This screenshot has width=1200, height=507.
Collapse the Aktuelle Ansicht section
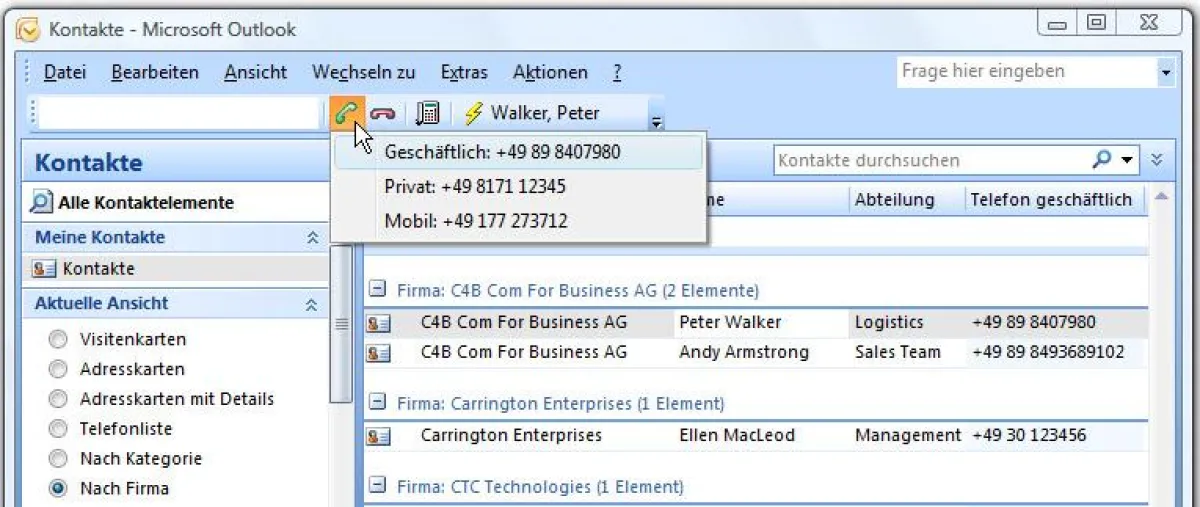click(312, 304)
